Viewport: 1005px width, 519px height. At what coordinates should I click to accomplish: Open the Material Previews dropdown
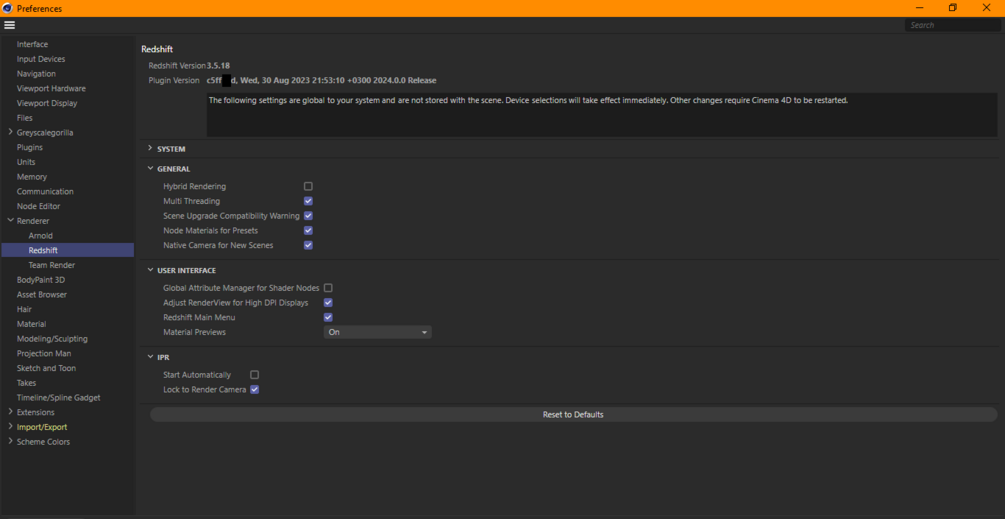click(x=378, y=333)
